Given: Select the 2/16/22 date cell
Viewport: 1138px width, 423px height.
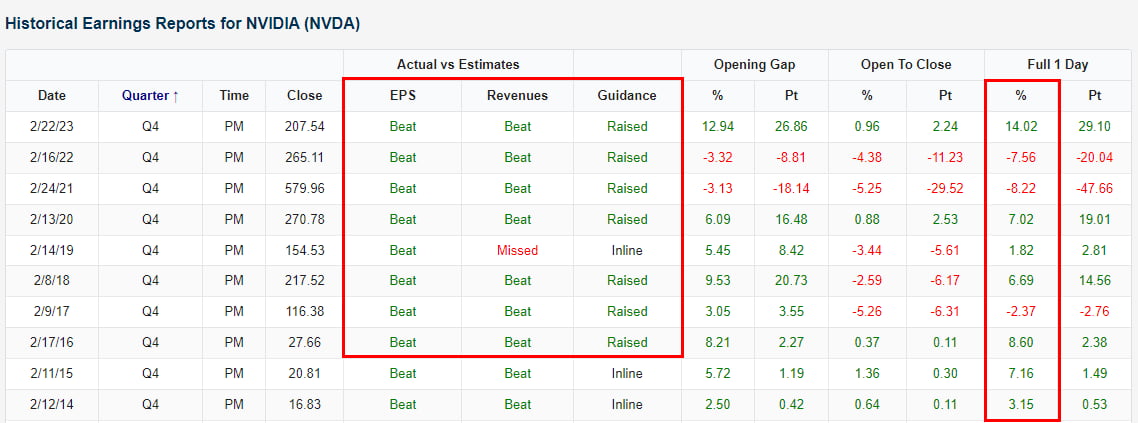Looking at the screenshot, I should (52, 157).
